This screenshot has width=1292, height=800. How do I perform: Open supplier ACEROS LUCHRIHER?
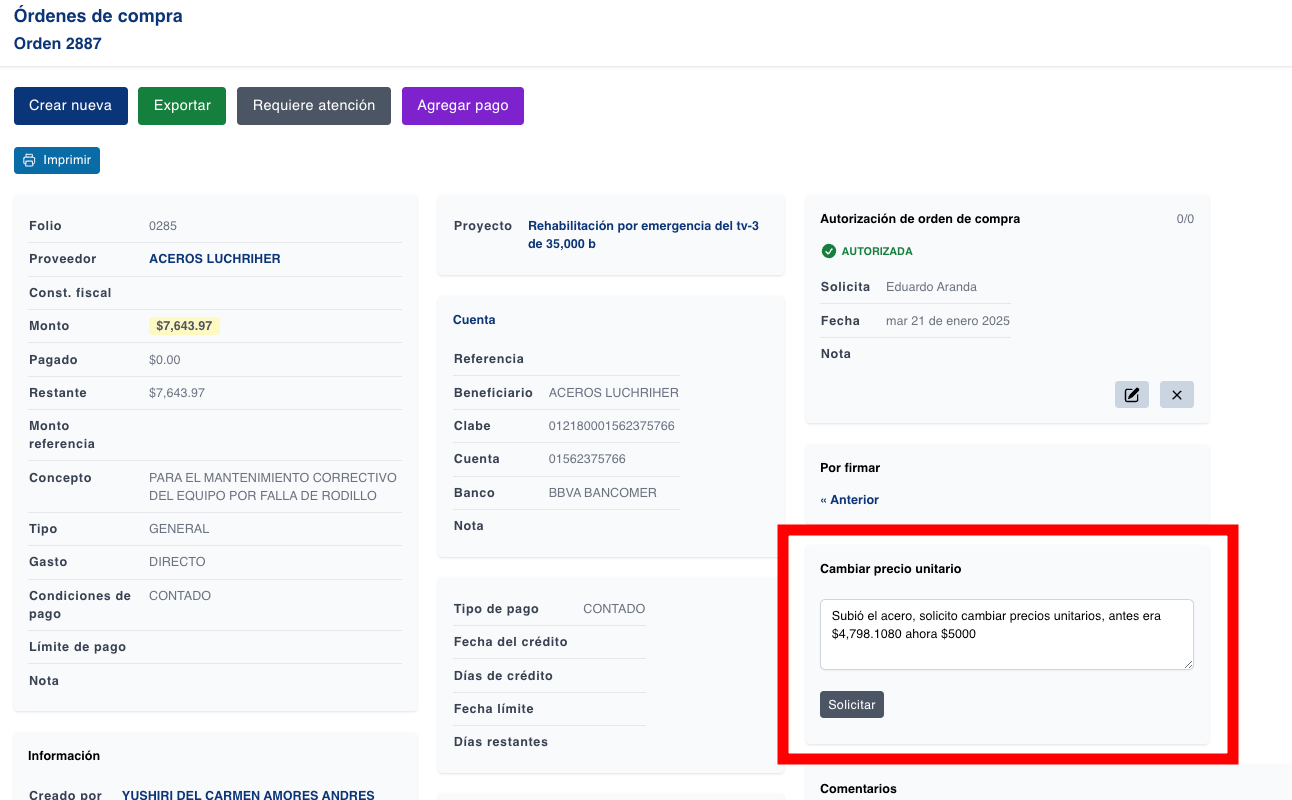pyautogui.click(x=212, y=258)
